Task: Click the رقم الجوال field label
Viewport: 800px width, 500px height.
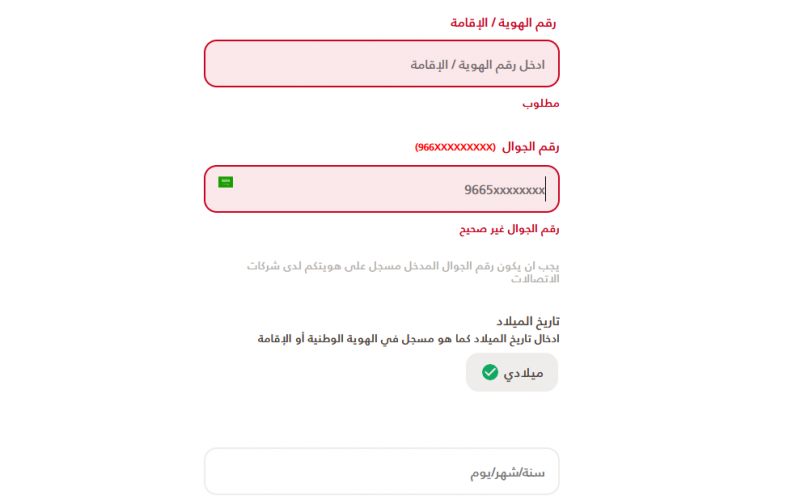Action: [x=531, y=147]
